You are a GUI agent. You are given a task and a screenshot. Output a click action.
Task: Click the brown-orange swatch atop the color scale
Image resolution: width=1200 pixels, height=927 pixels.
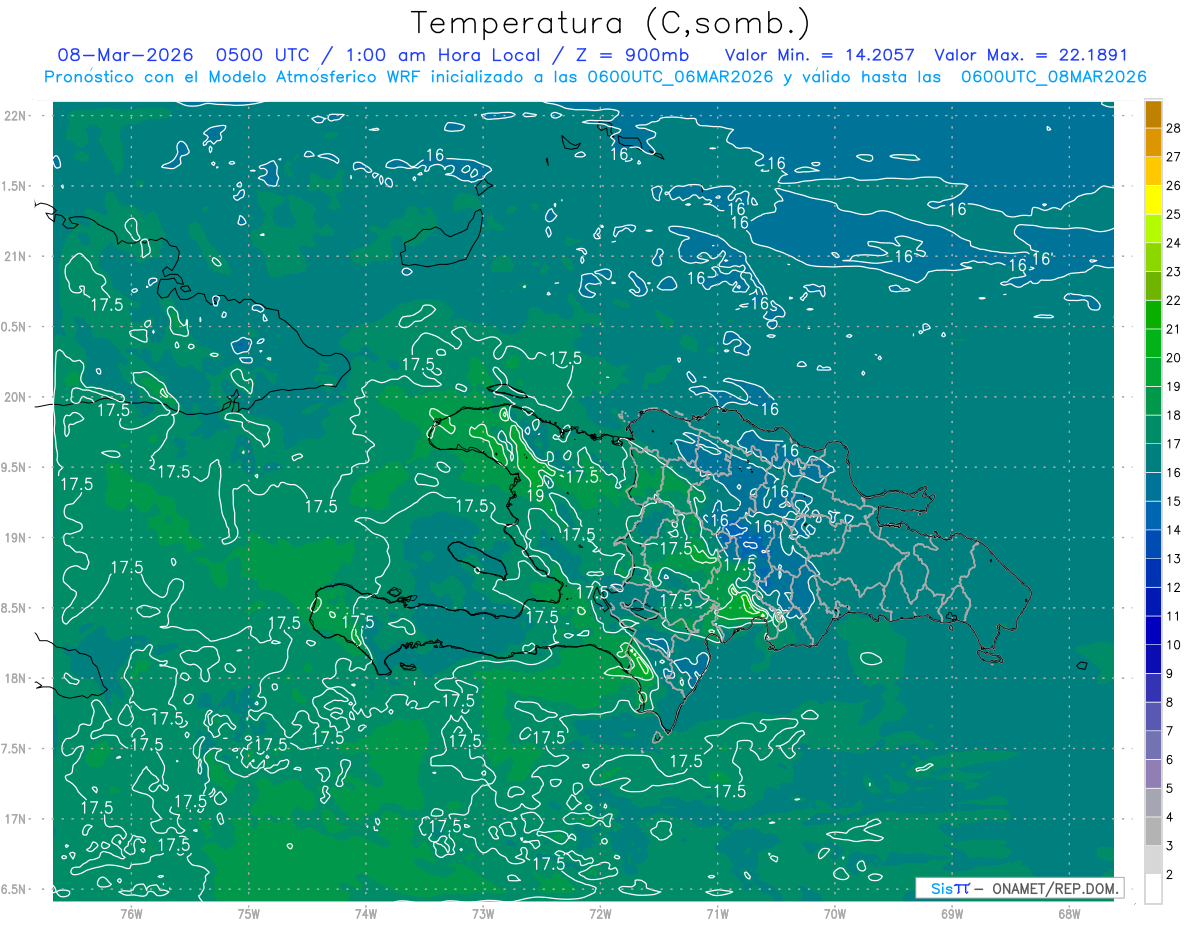pos(1153,114)
